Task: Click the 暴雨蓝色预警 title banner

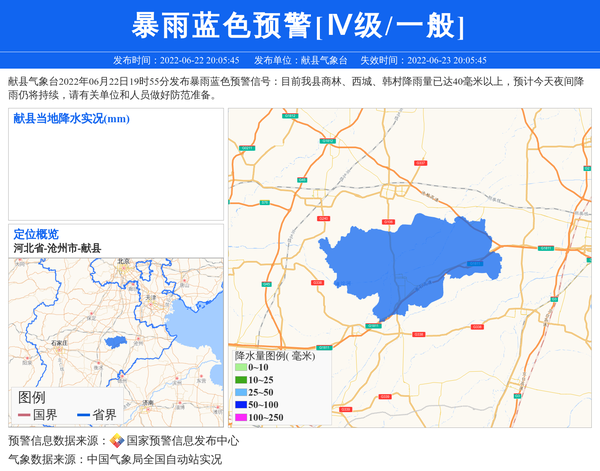Action: 299,26
